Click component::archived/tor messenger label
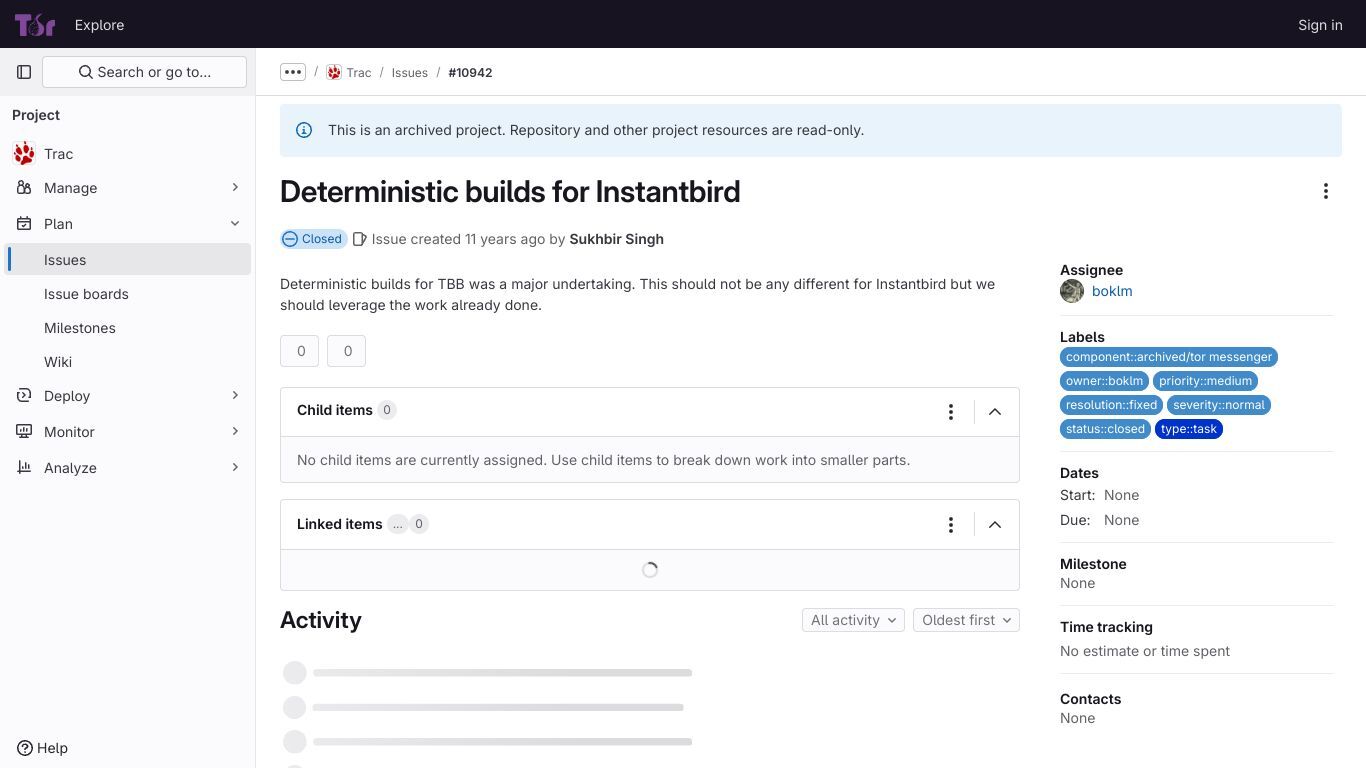 [1169, 357]
